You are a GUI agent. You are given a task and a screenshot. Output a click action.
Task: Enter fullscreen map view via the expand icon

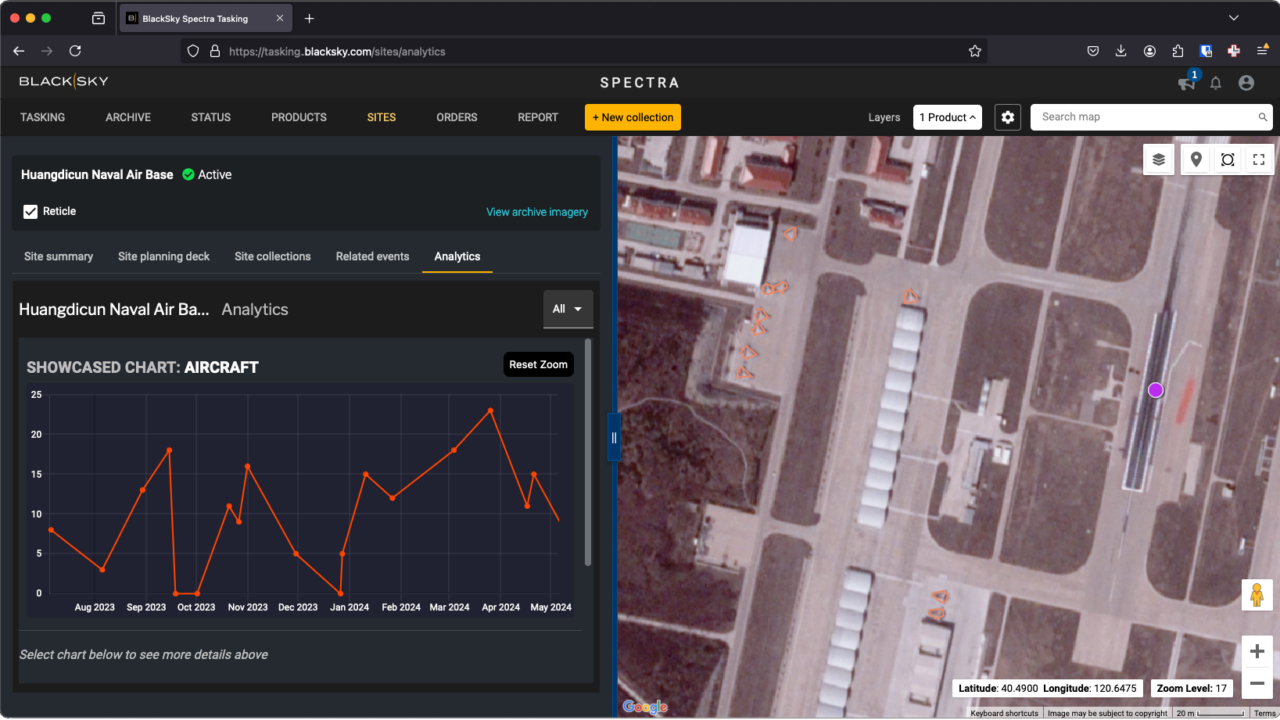[1258, 159]
